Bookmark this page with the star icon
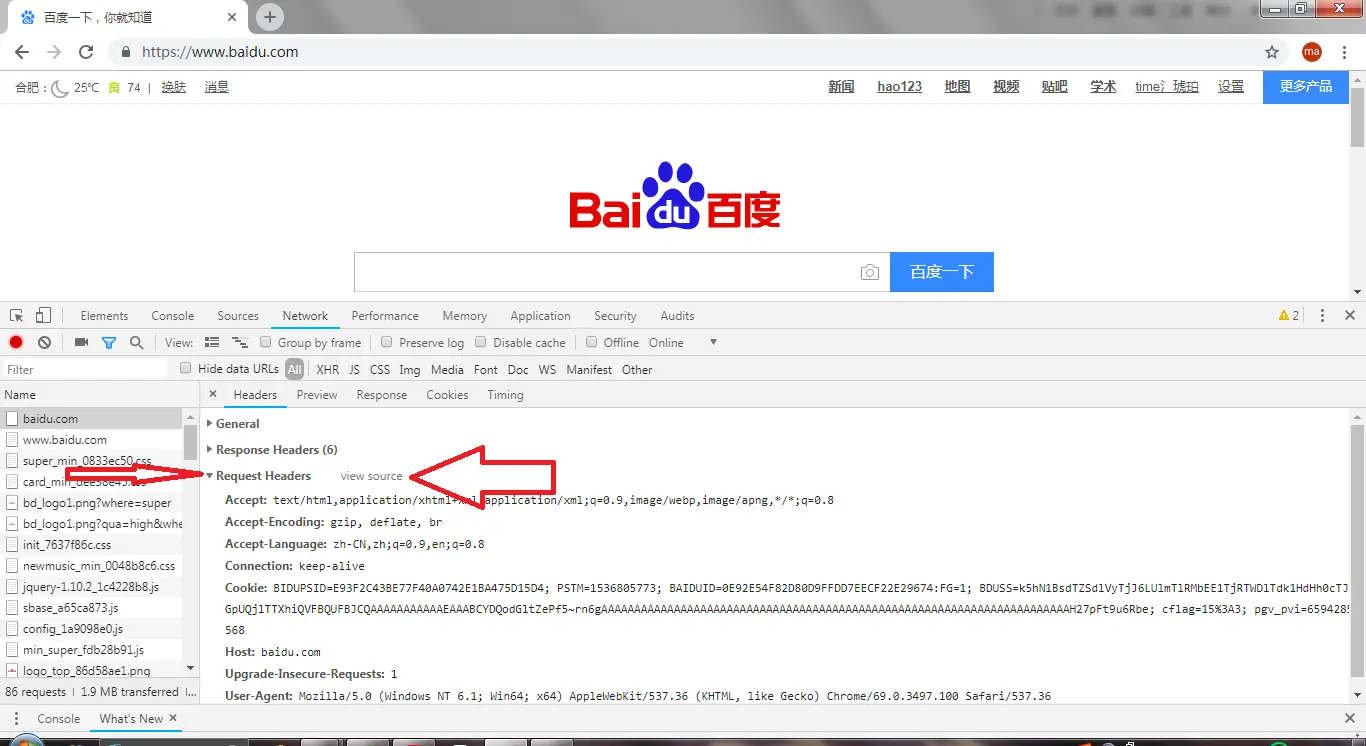The height and width of the screenshot is (746, 1366). 1272,52
